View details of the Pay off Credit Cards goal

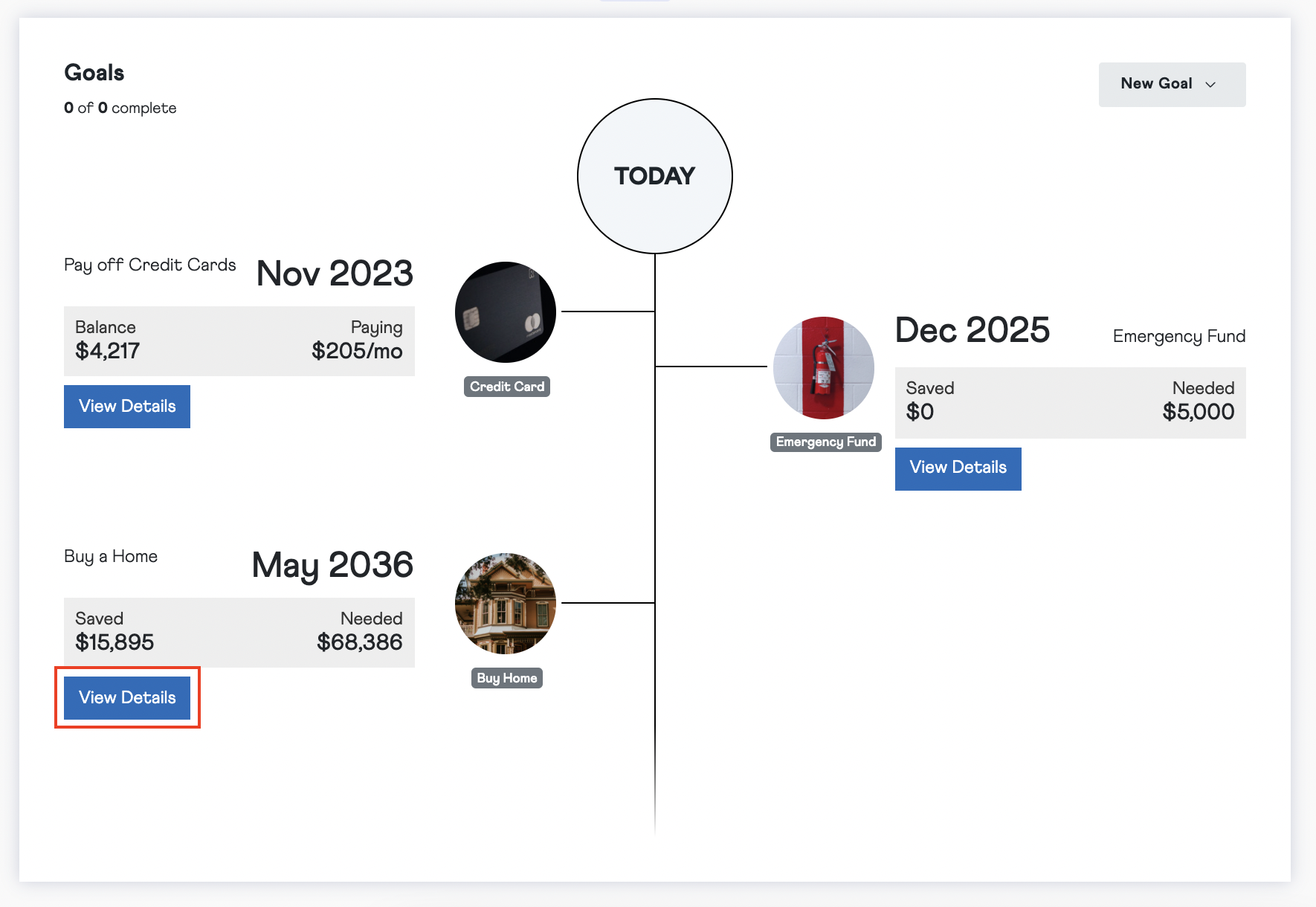pos(126,406)
